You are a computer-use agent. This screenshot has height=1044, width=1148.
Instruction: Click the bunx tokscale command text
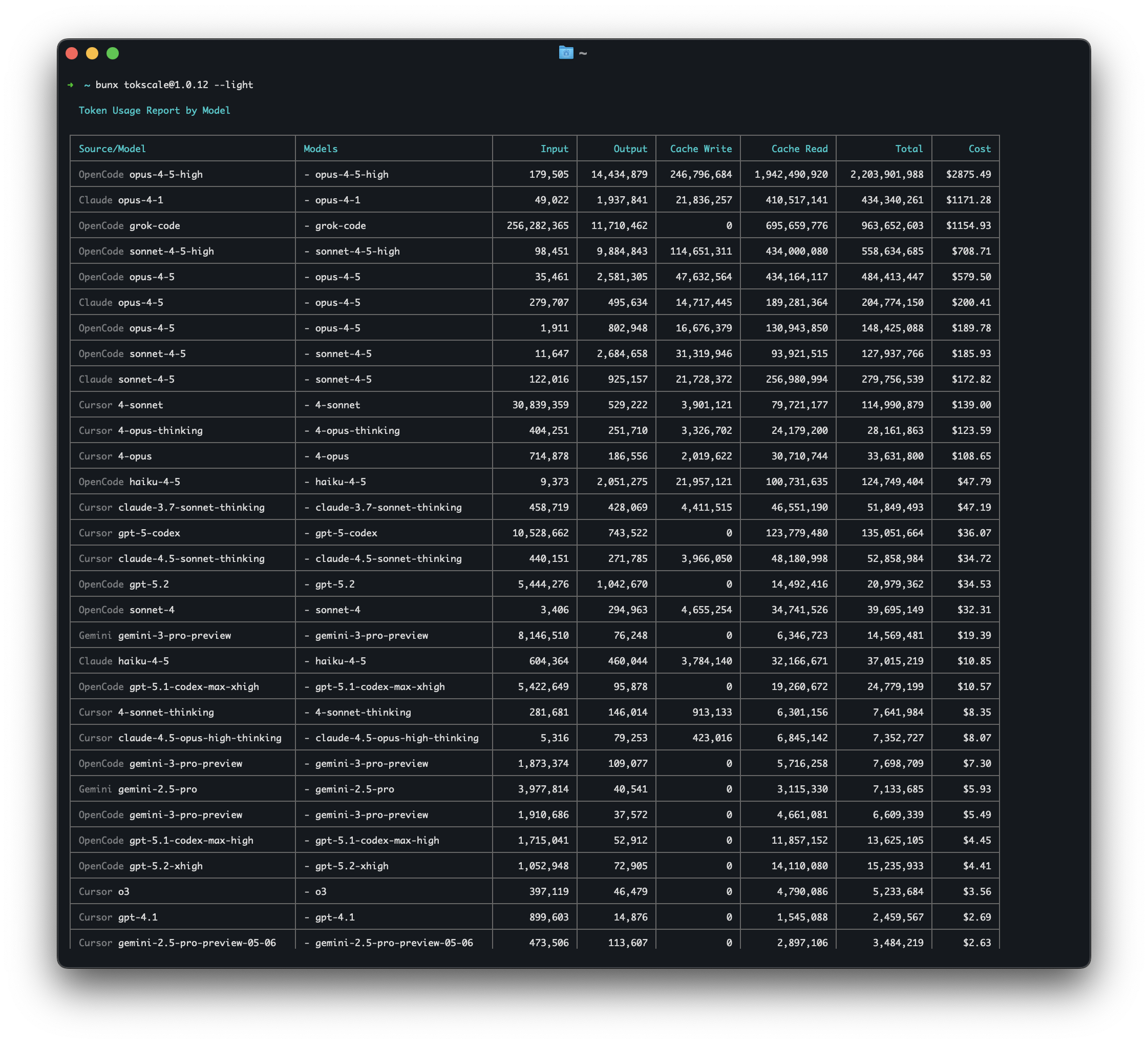174,85
